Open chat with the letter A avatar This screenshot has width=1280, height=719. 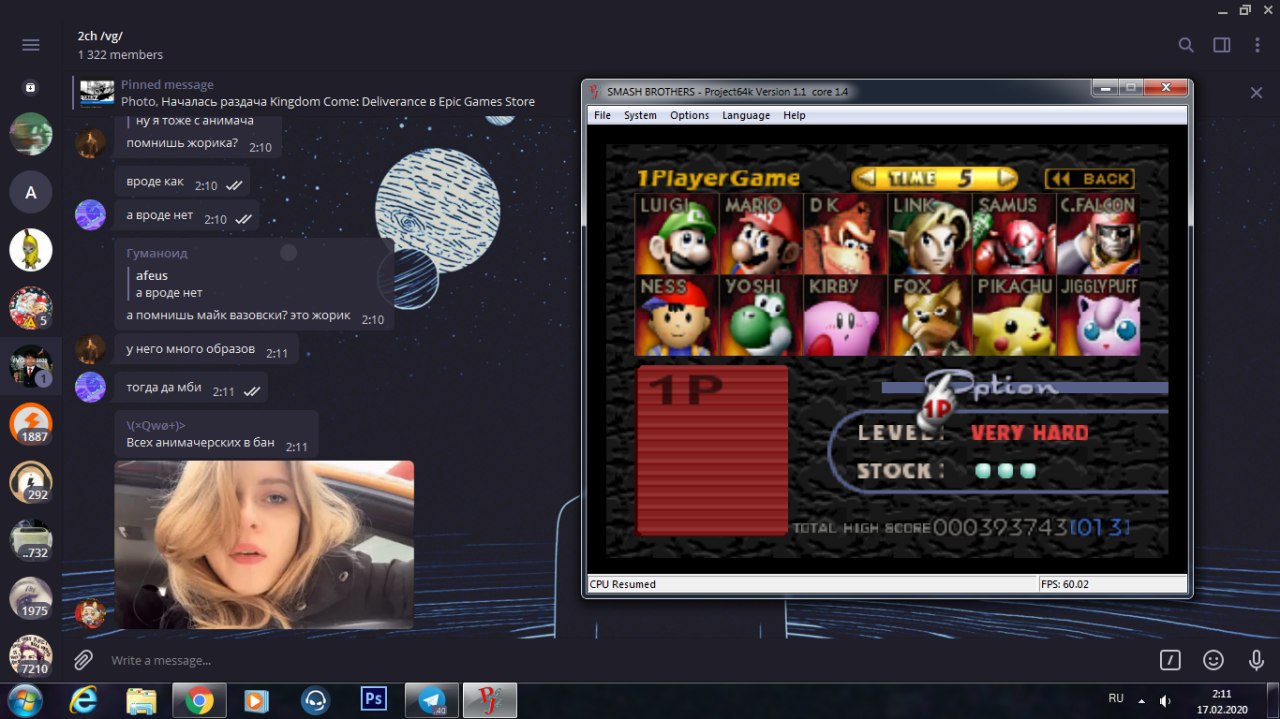click(30, 192)
